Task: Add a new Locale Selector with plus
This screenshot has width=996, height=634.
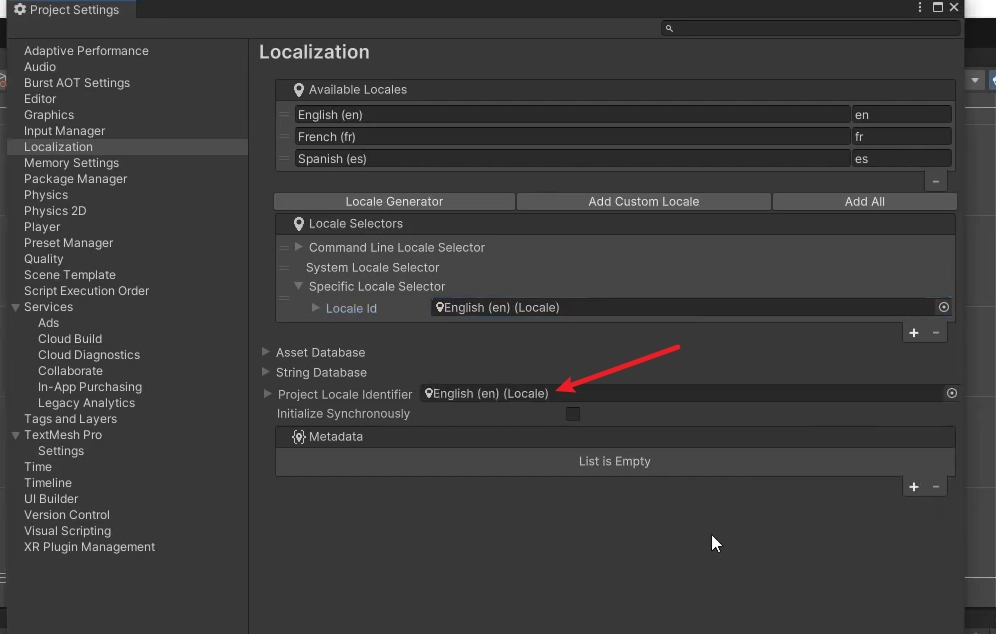Action: [913, 333]
